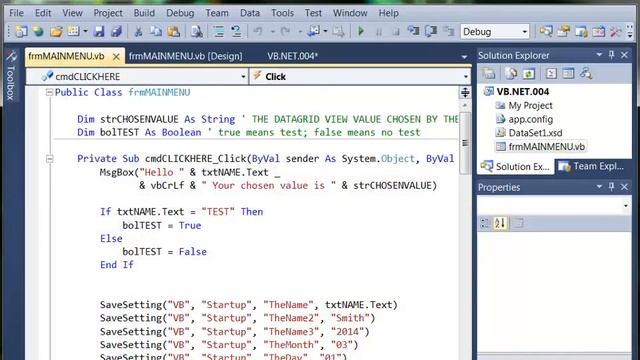Click the Step Over icon
Image resolution: width=640 pixels, height=360 pixels.
431,31
